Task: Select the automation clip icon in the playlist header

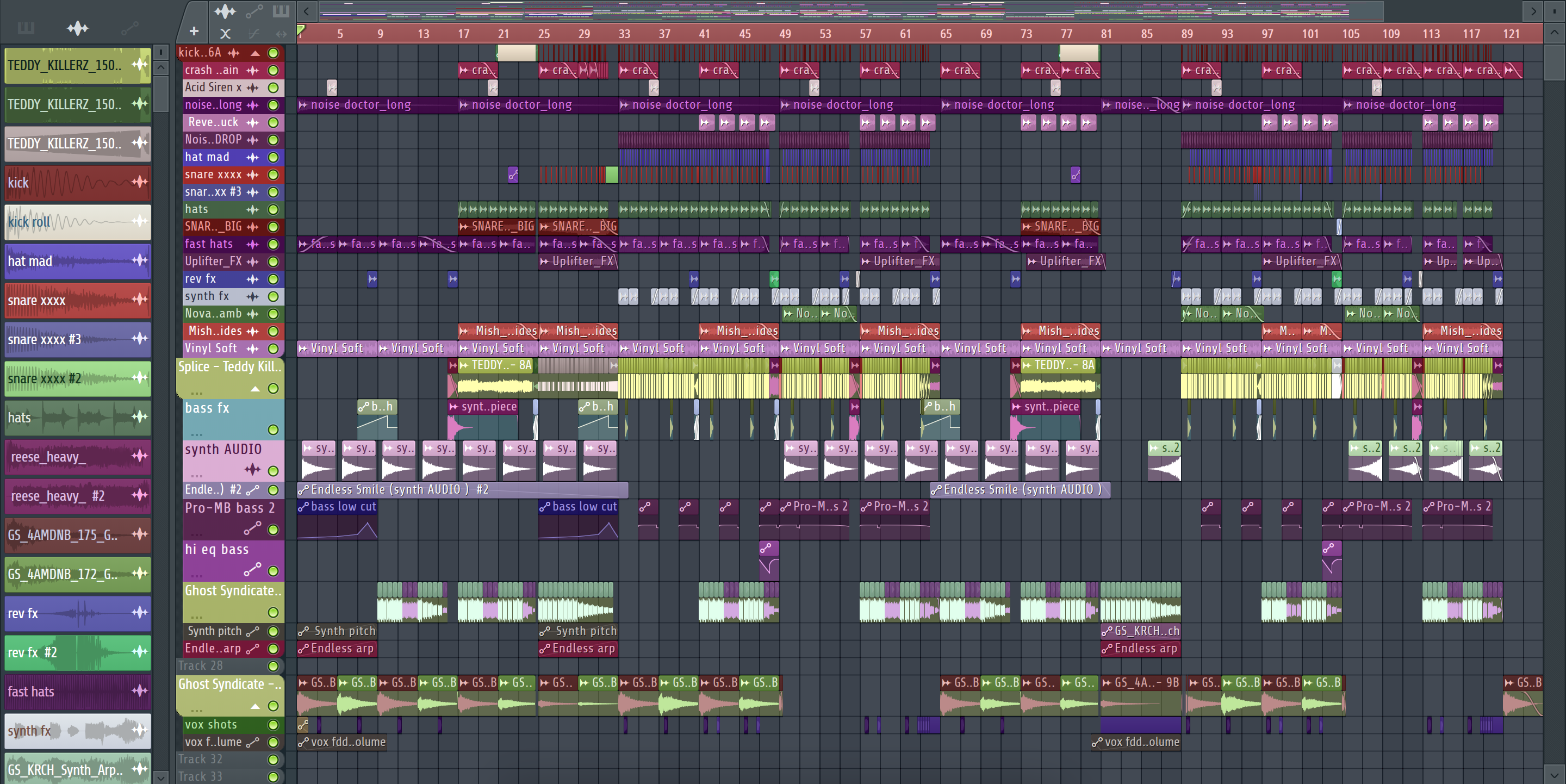Action: pos(254,10)
